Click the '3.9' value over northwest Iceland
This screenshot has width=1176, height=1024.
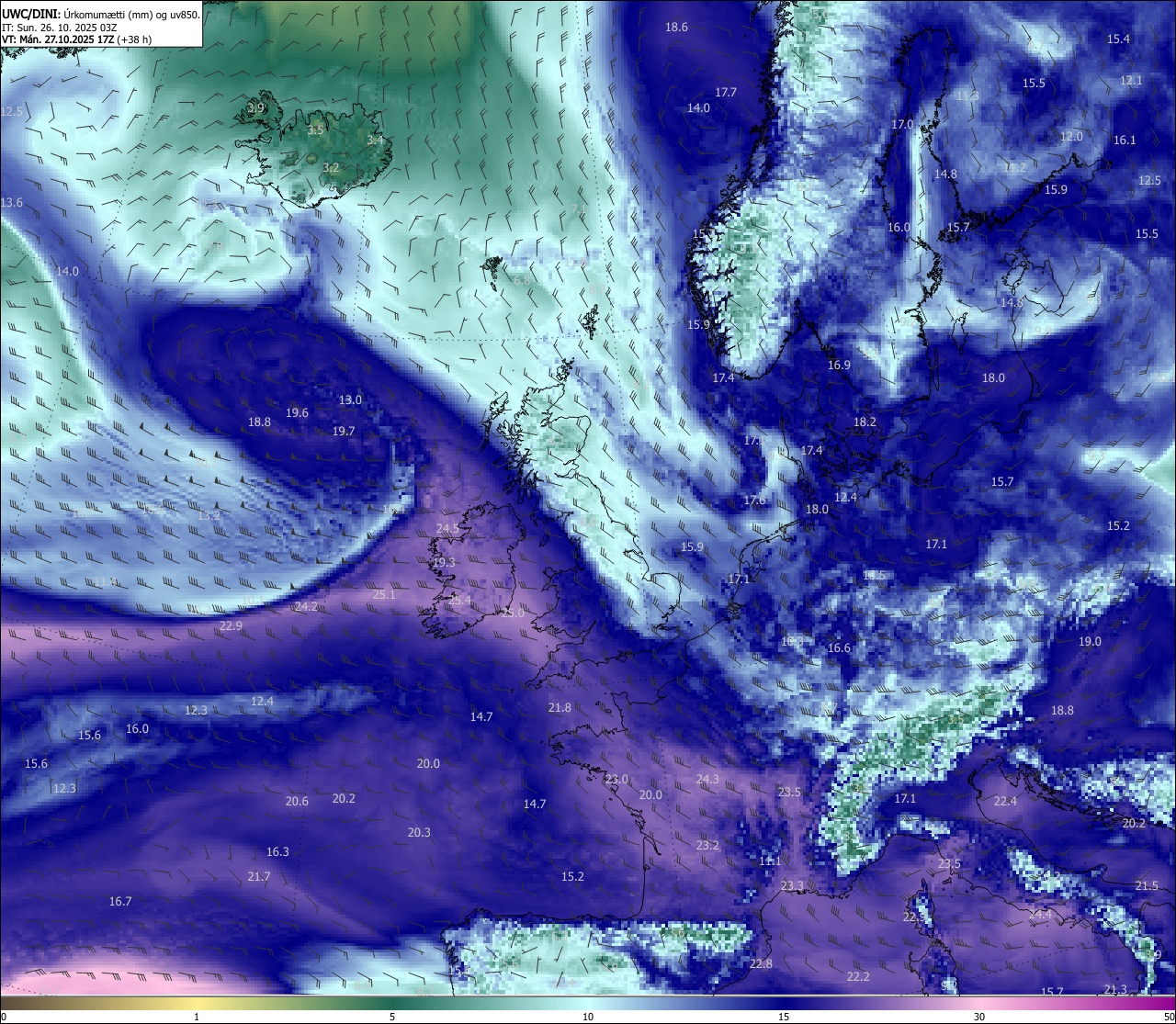coord(256,108)
